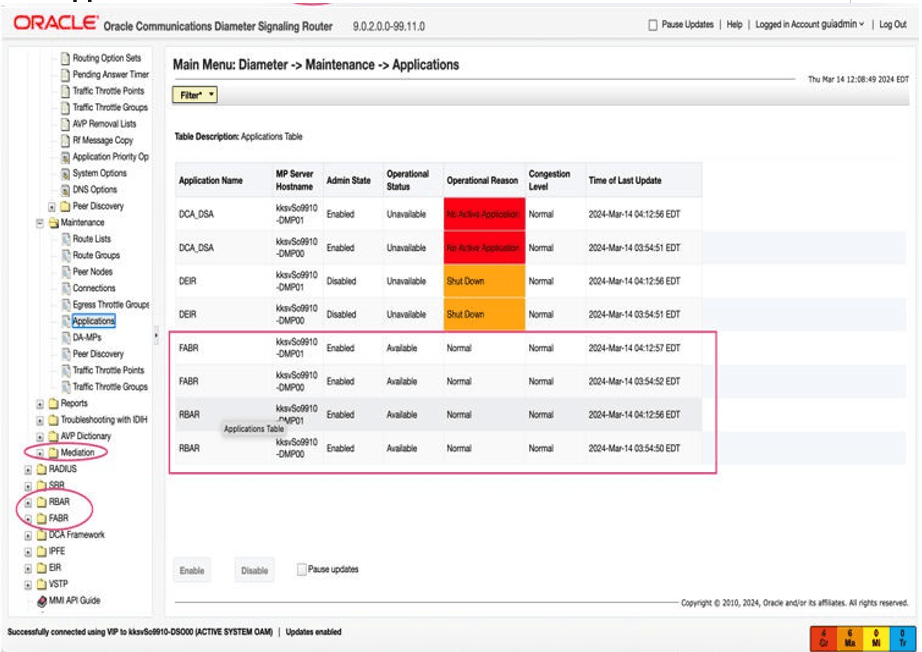Expand the AVP Dictionary node
Image resolution: width=922 pixels, height=652 pixels.
click(40, 437)
